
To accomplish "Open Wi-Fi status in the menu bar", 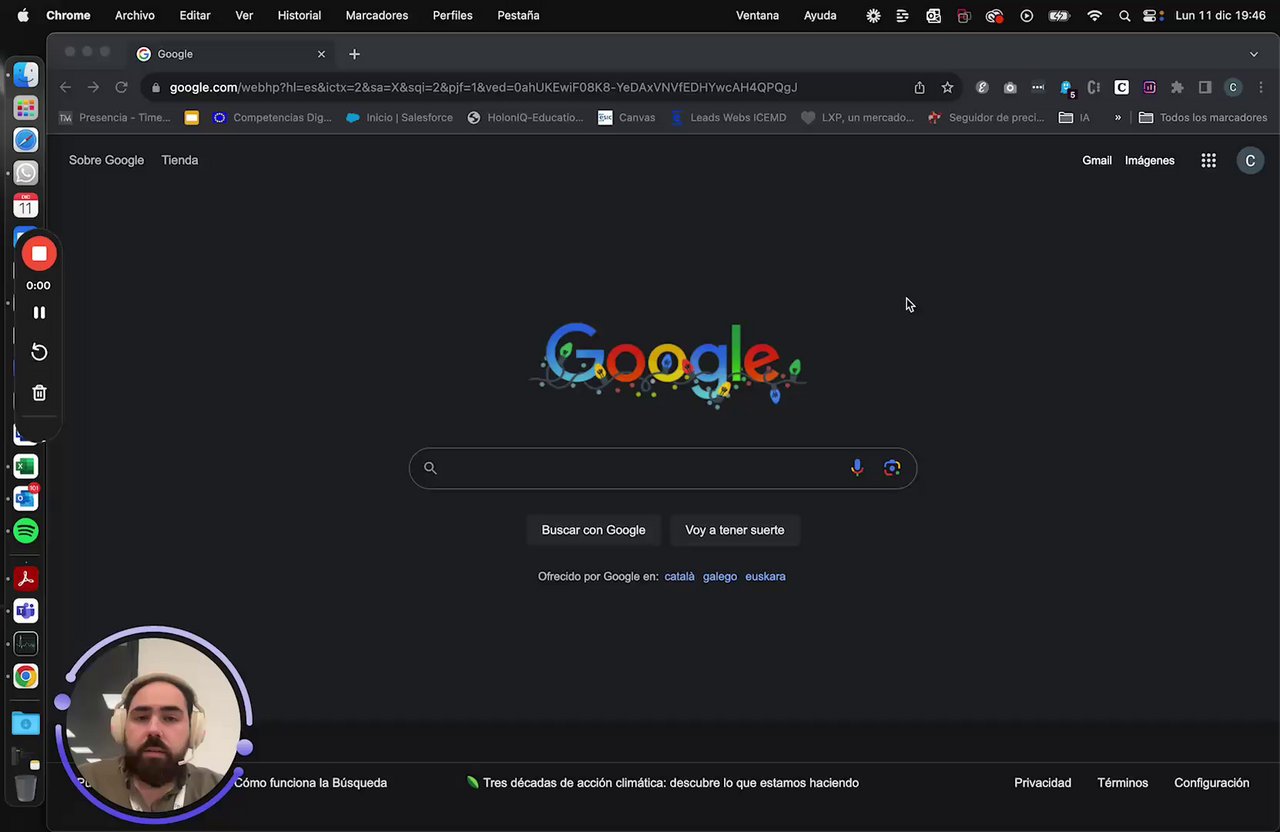I will coord(1095,15).
